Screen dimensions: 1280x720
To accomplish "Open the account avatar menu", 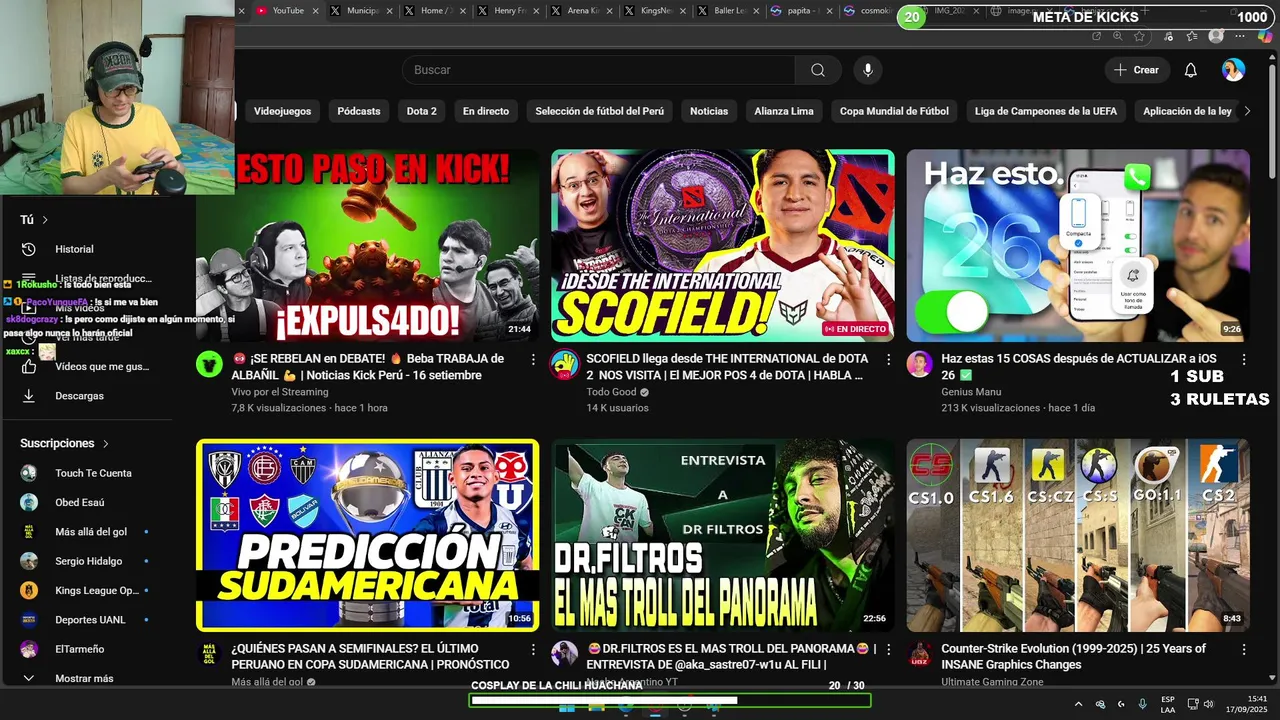I will click(x=1233, y=70).
